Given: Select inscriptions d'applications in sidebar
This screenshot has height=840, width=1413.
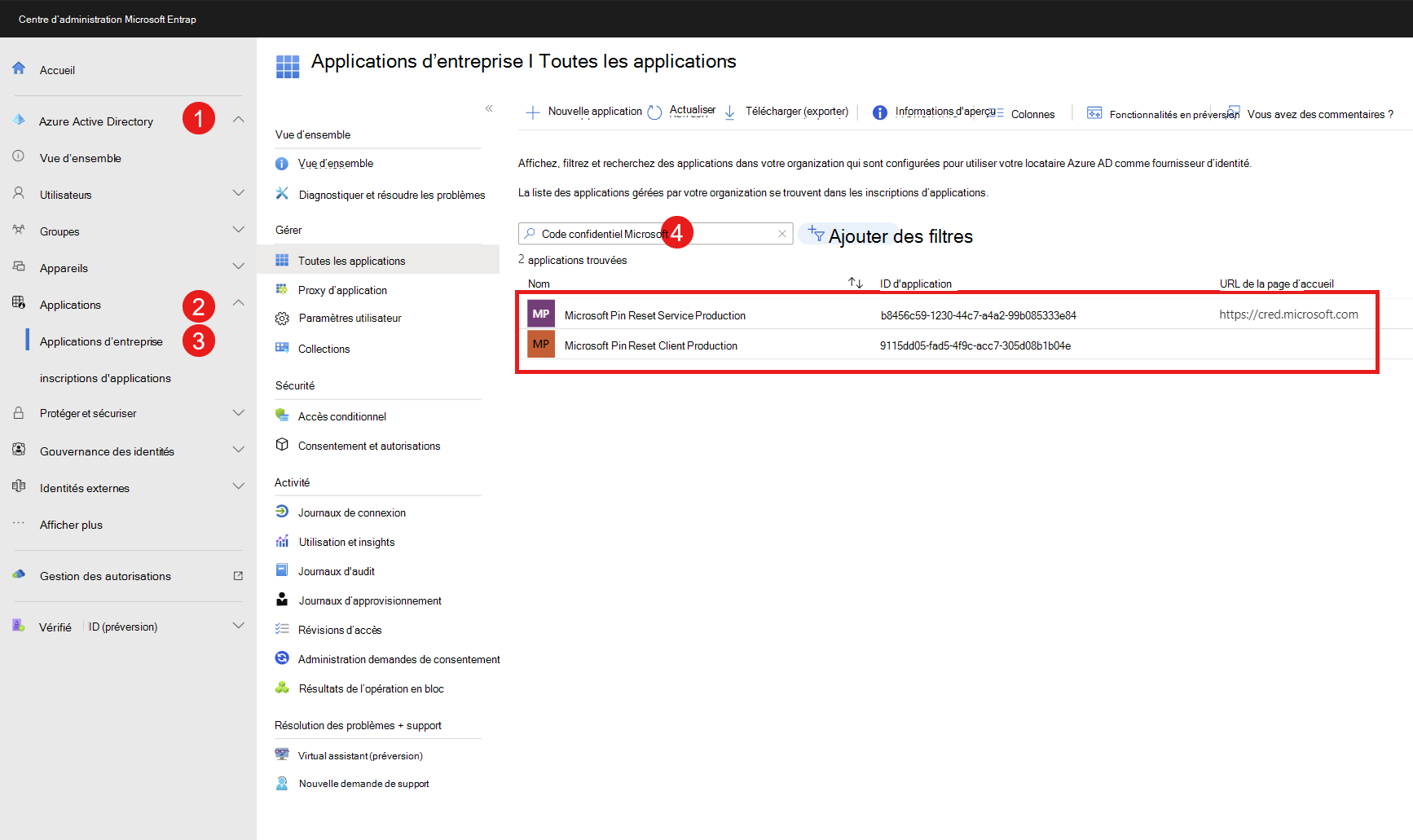Looking at the screenshot, I should pos(105,378).
